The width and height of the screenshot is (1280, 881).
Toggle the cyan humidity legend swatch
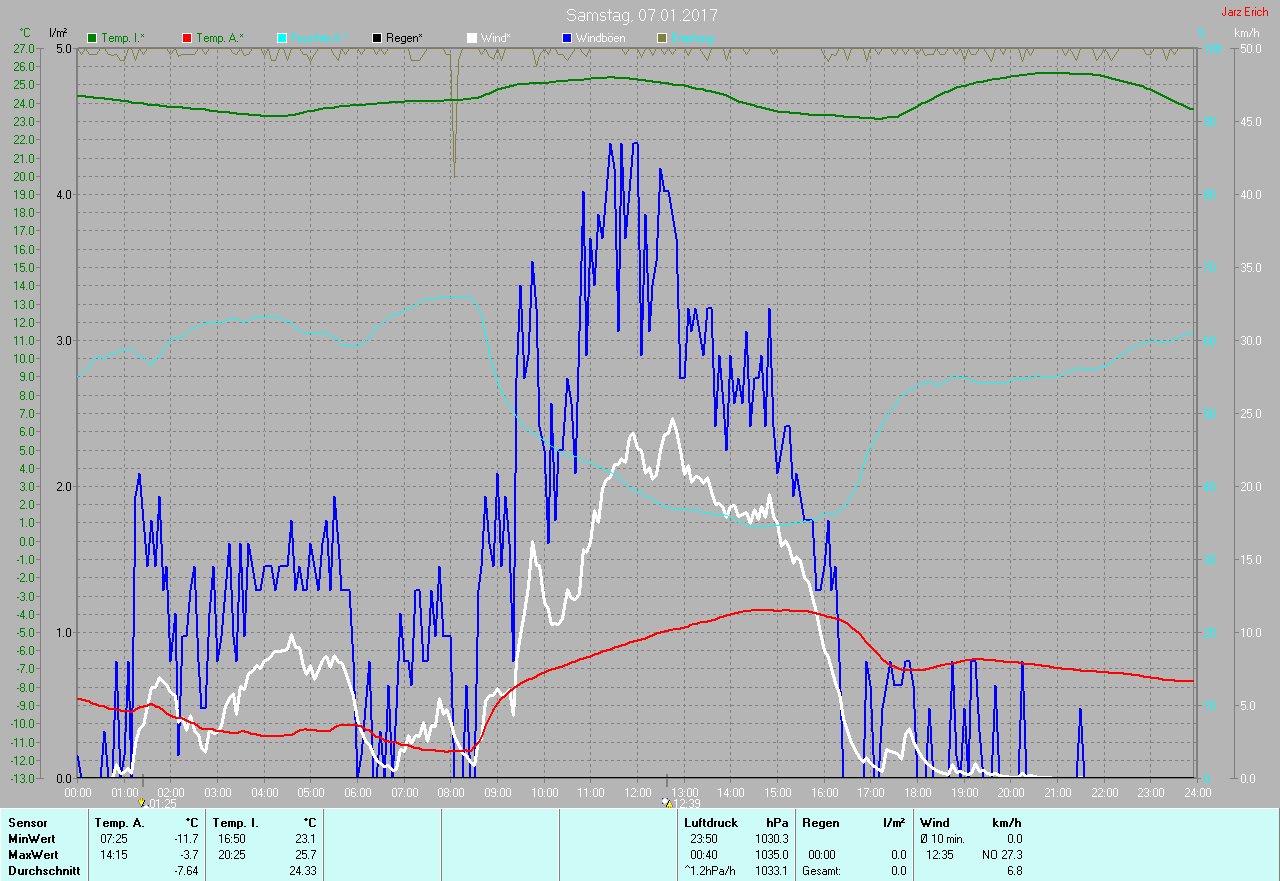pos(282,38)
